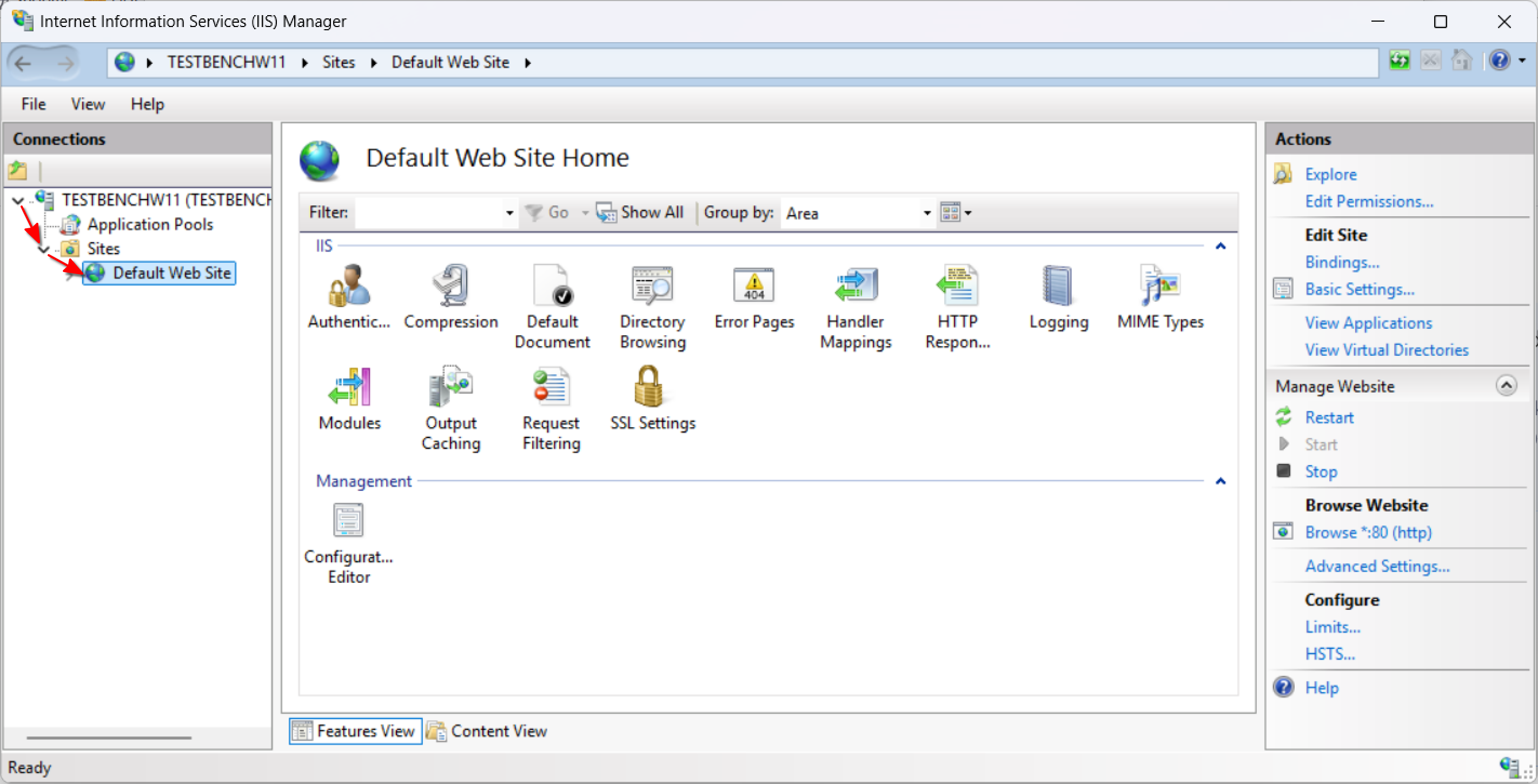Image resolution: width=1538 pixels, height=784 pixels.
Task: Click Restart in Manage Website
Action: click(x=1328, y=417)
